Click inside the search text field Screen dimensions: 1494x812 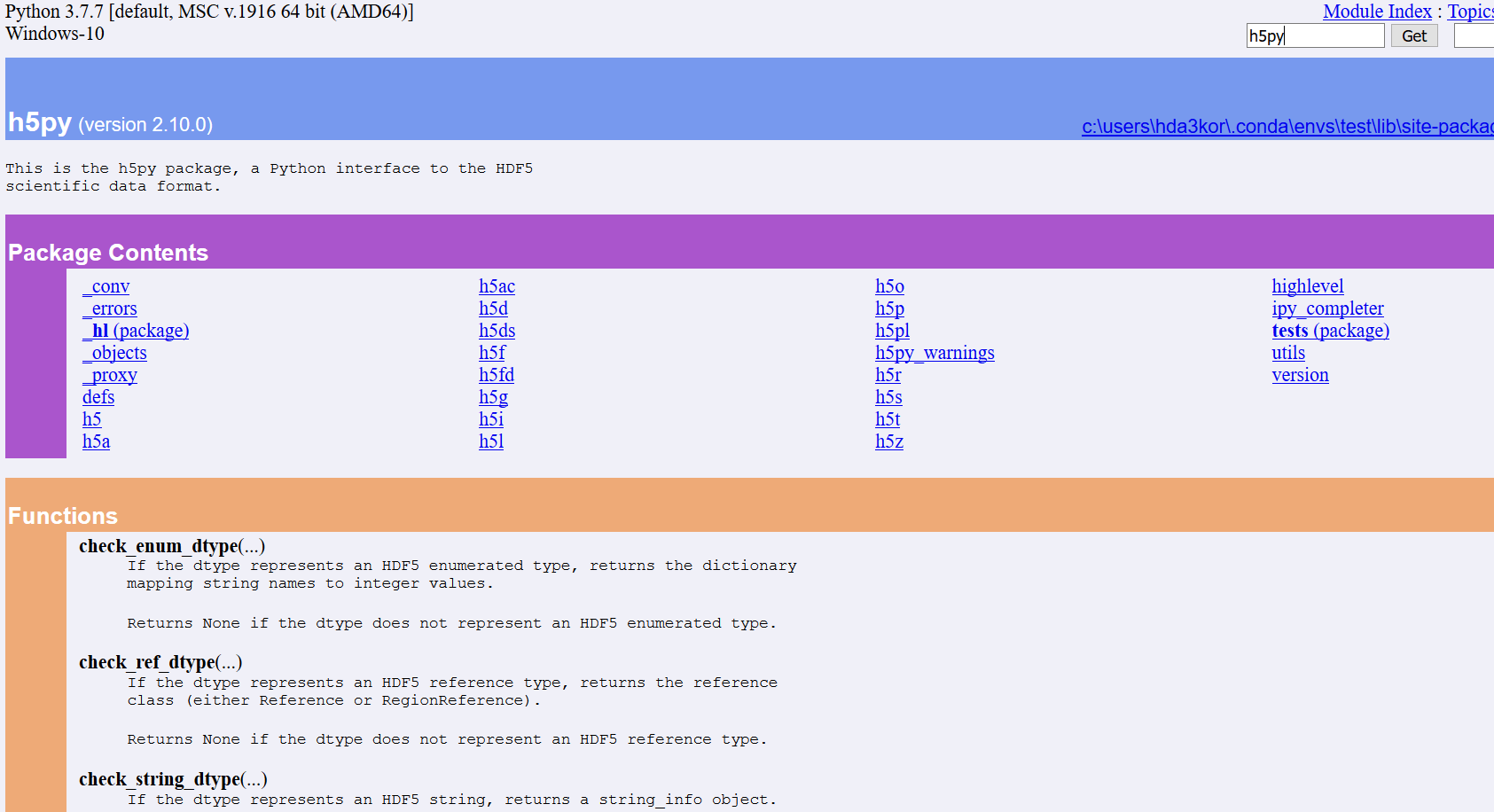coord(1315,35)
